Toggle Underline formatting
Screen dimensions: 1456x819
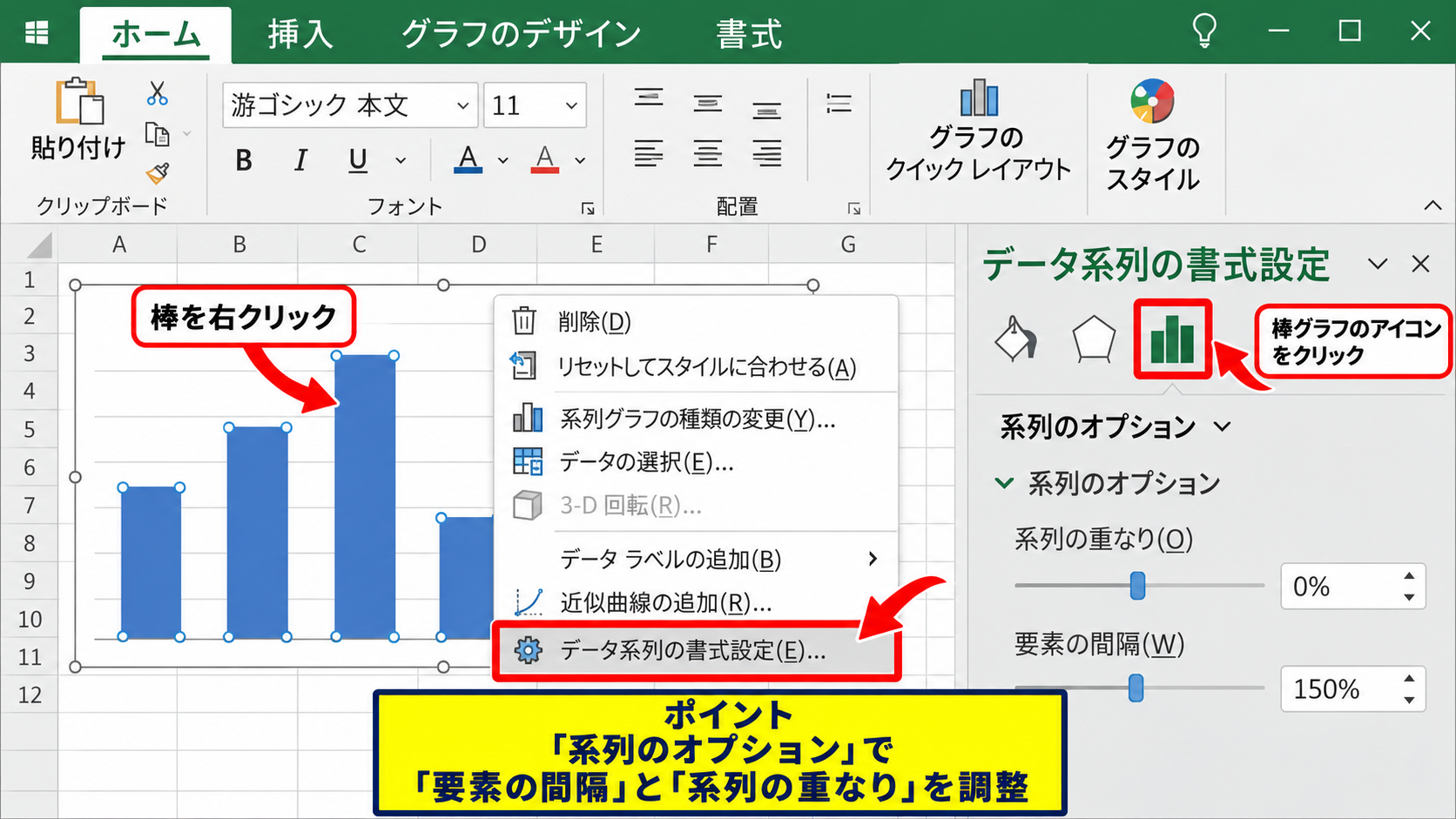point(358,160)
